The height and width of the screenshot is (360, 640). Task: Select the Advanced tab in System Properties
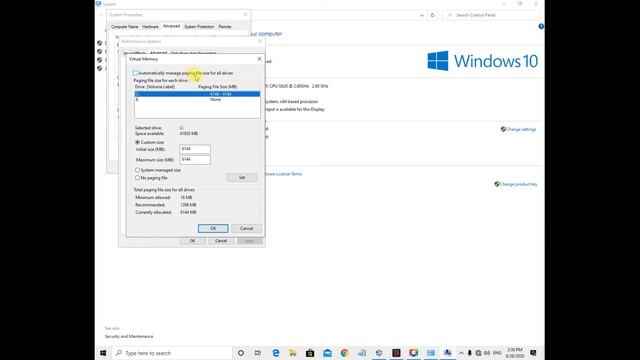point(171,26)
